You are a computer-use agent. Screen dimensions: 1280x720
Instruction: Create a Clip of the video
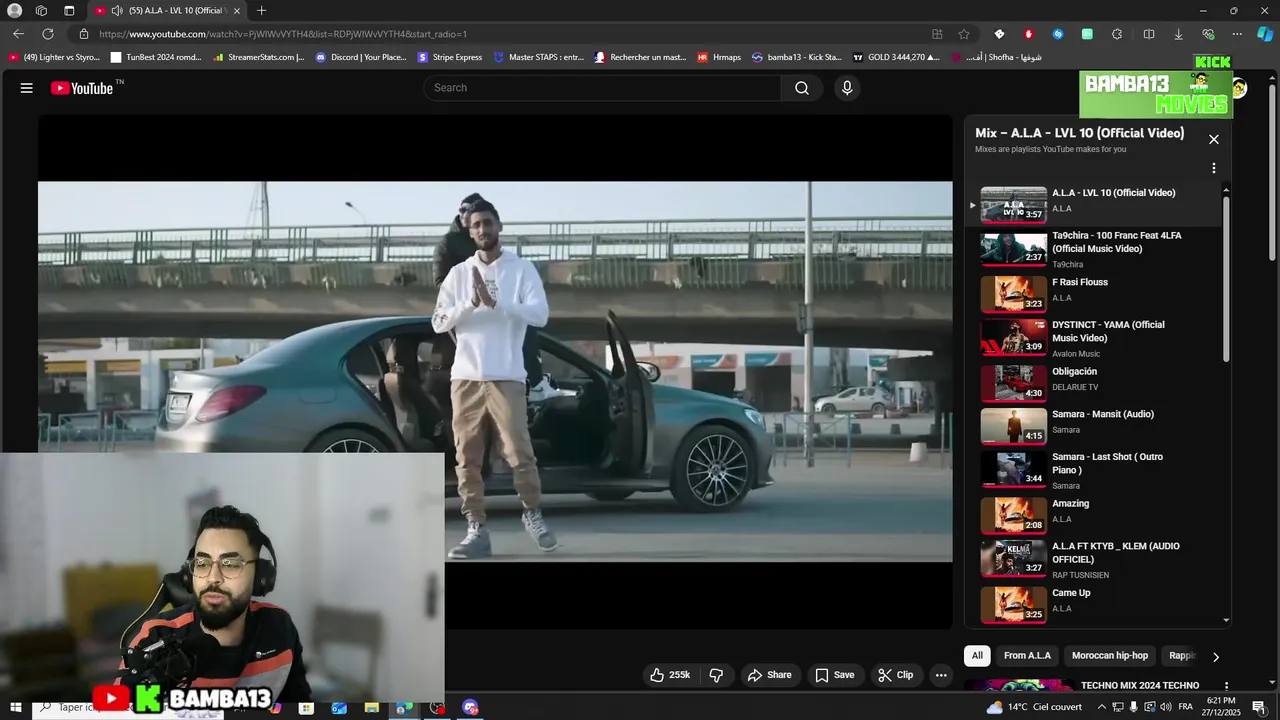coord(895,675)
